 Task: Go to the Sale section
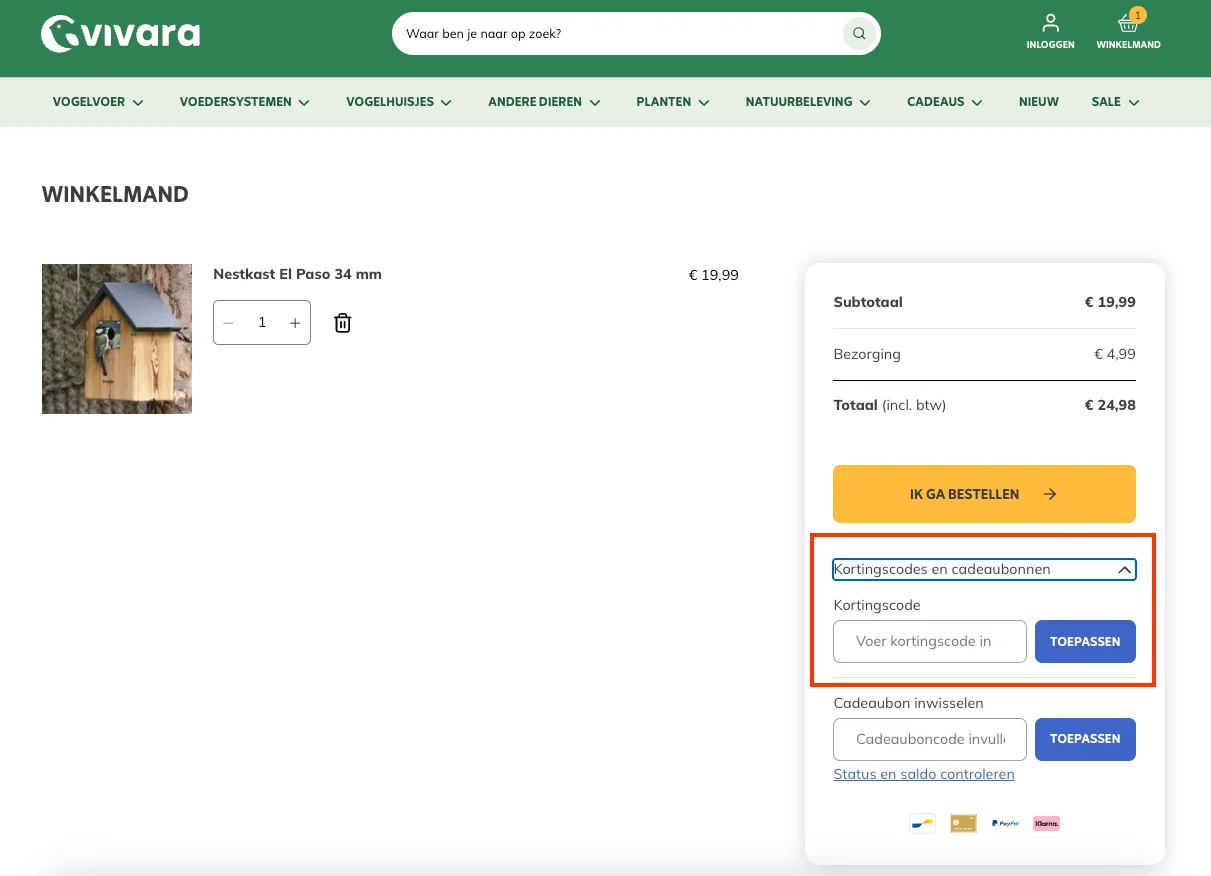click(x=1114, y=101)
